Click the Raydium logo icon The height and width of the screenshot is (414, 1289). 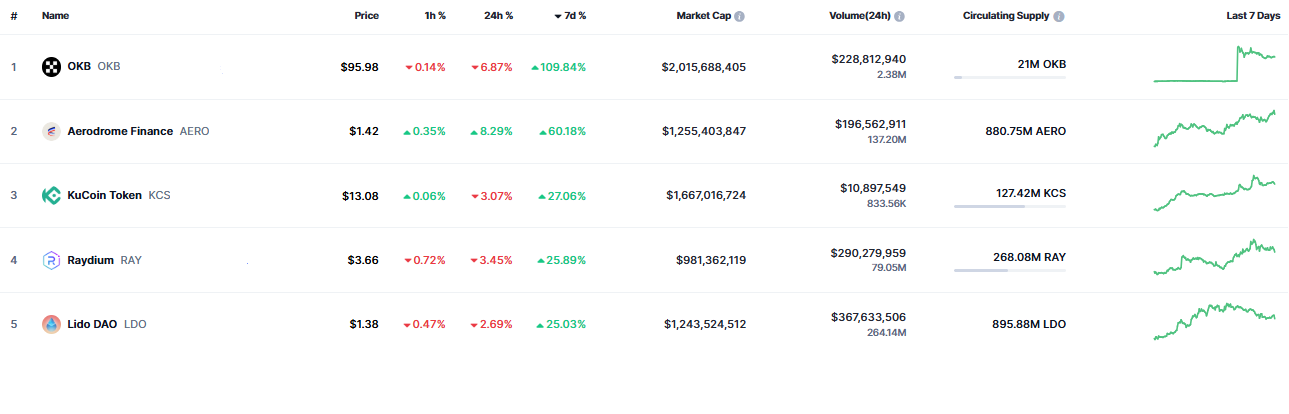point(51,260)
